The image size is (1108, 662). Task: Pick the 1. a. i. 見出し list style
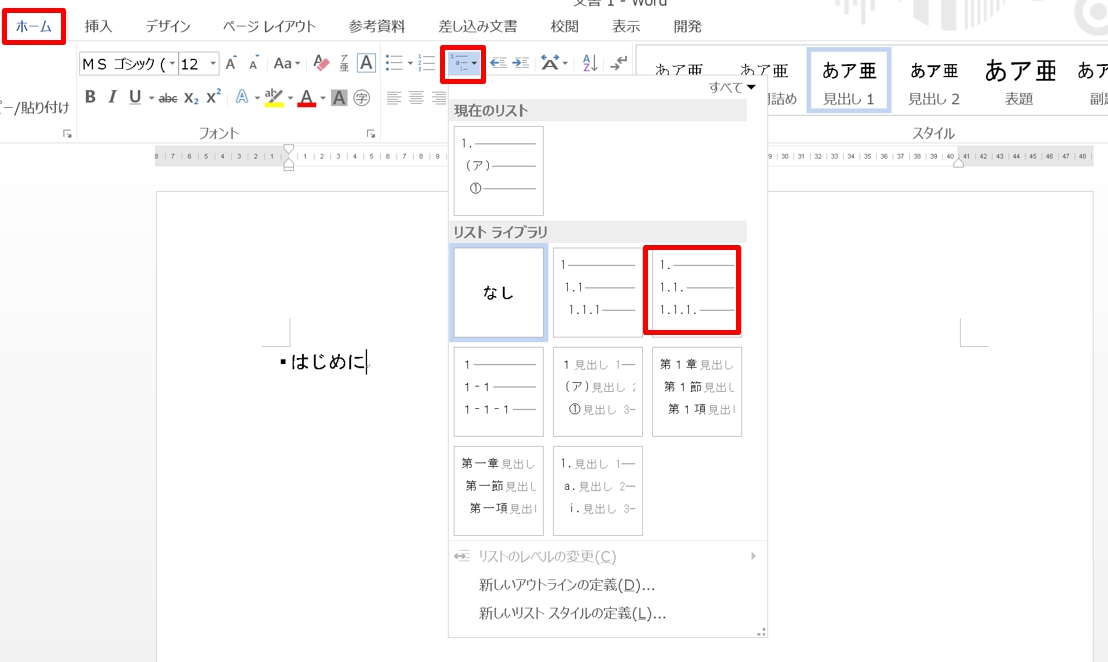598,490
